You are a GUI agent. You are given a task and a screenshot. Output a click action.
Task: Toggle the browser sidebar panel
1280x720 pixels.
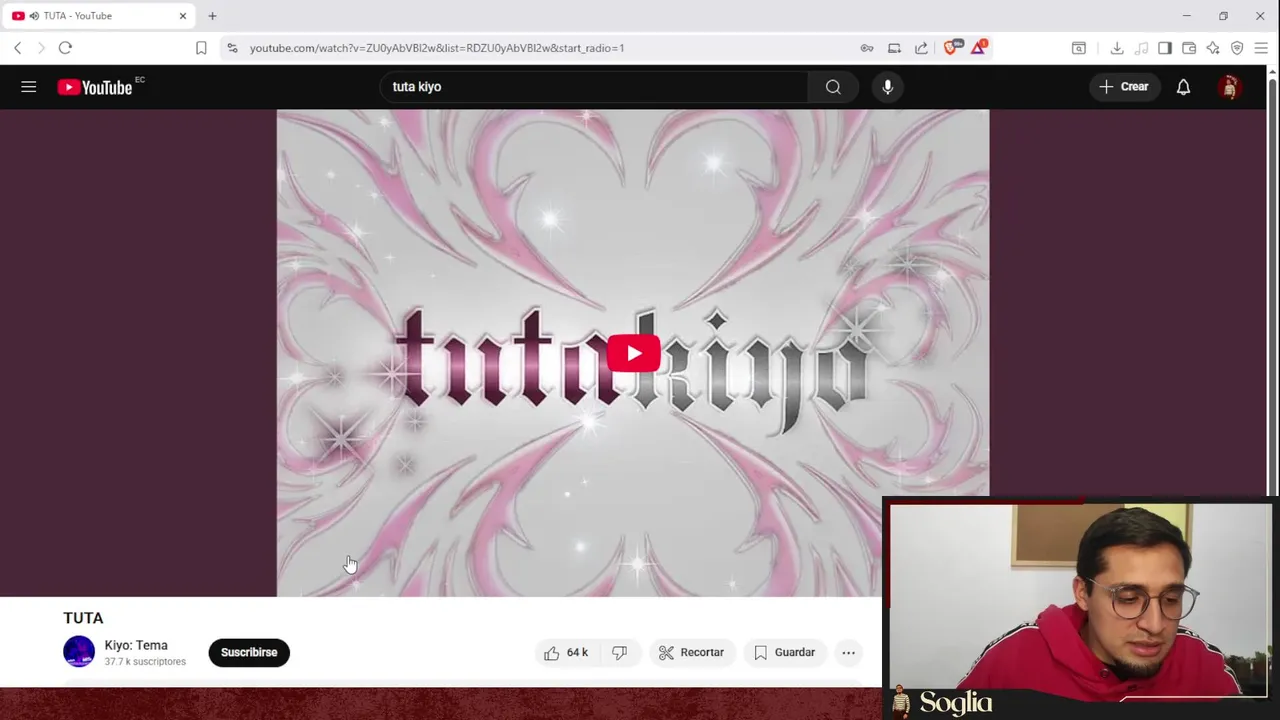coord(1165,48)
